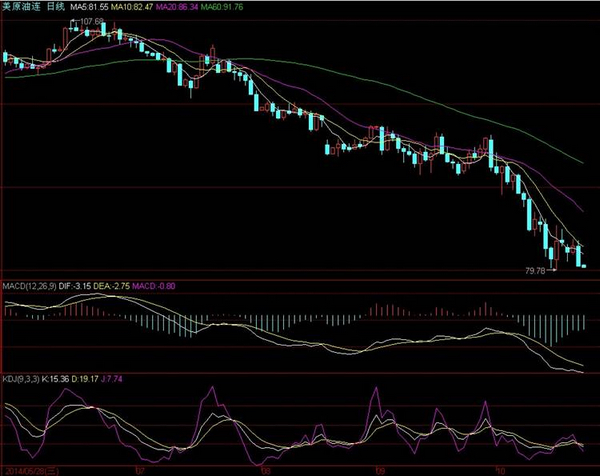
Task: Click the 107.68 high price marker
Action: click(x=92, y=21)
